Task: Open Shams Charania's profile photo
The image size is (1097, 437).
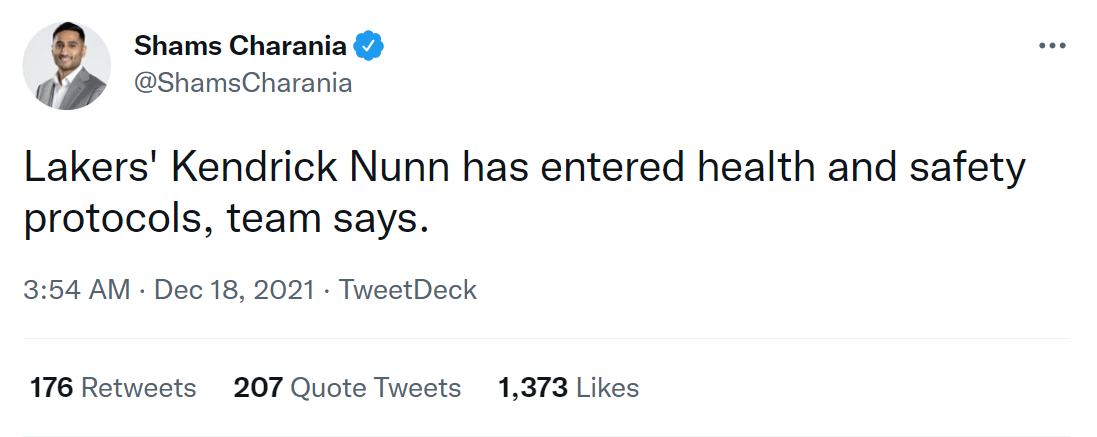Action: [67, 65]
